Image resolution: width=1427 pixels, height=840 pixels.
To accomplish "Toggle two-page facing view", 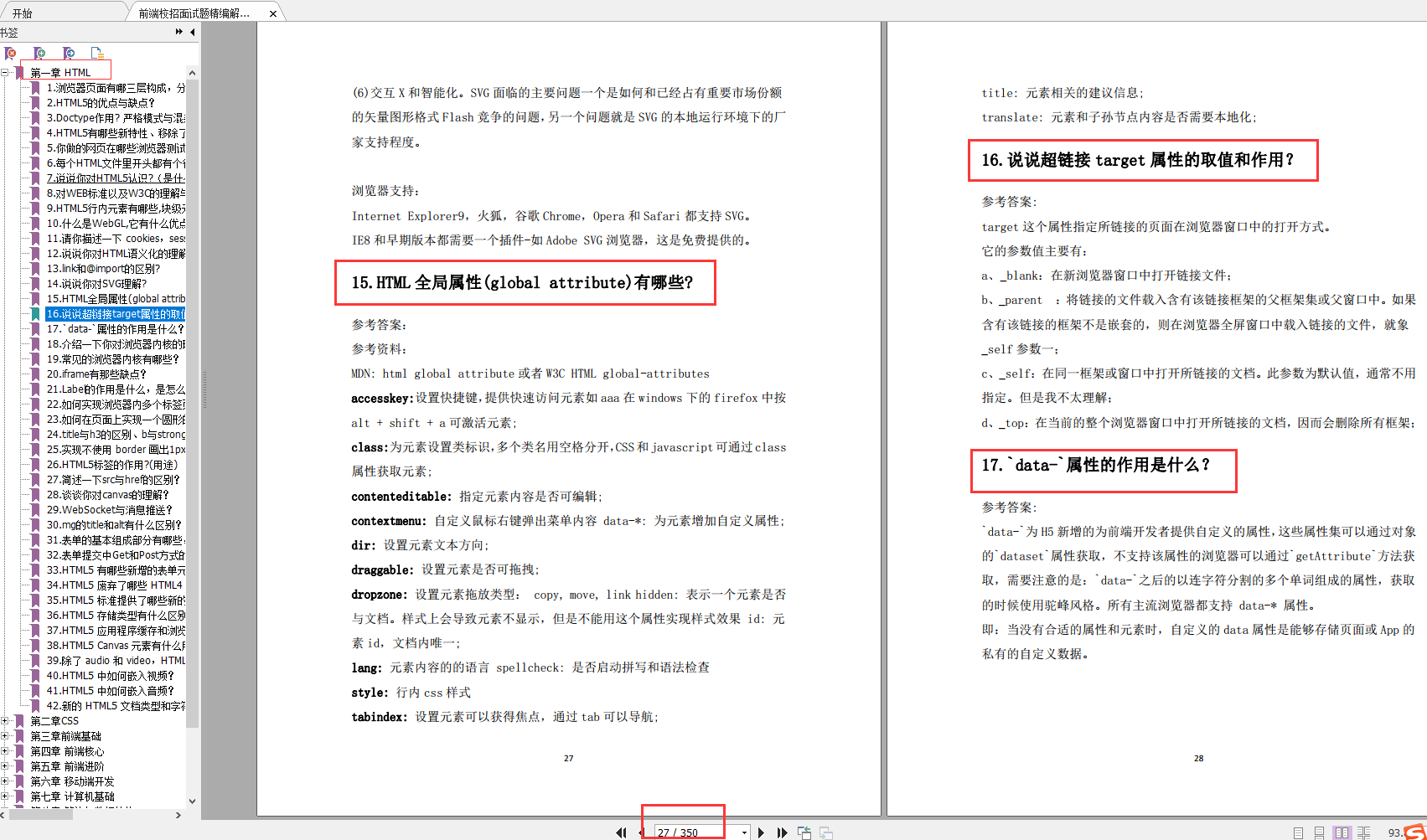I will coord(1342,832).
